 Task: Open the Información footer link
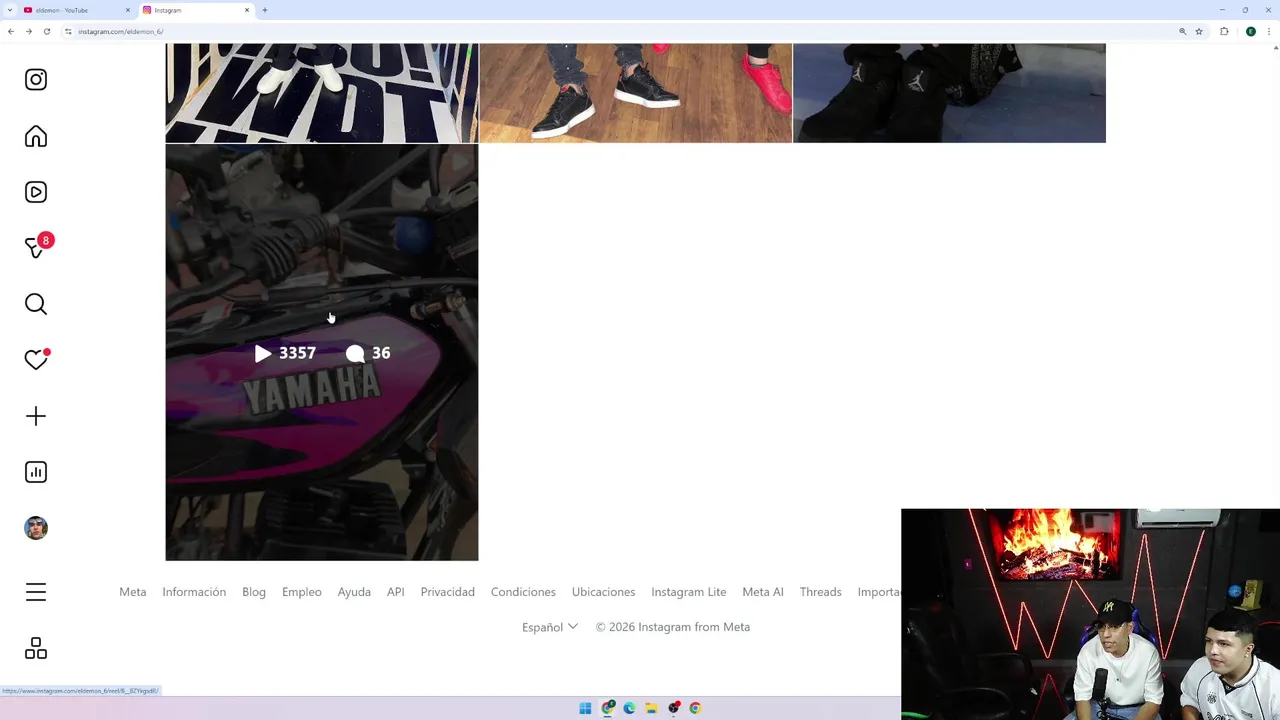point(194,592)
